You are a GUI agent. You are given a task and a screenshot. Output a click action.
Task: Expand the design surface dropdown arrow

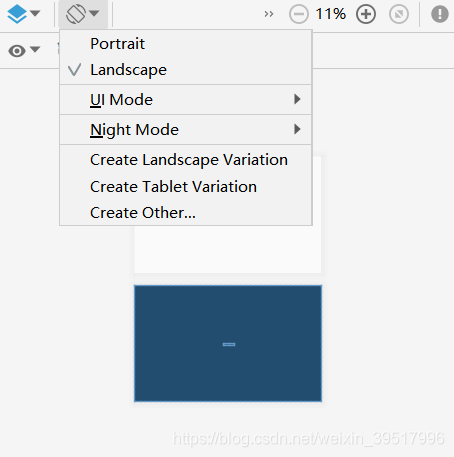[x=35, y=13]
